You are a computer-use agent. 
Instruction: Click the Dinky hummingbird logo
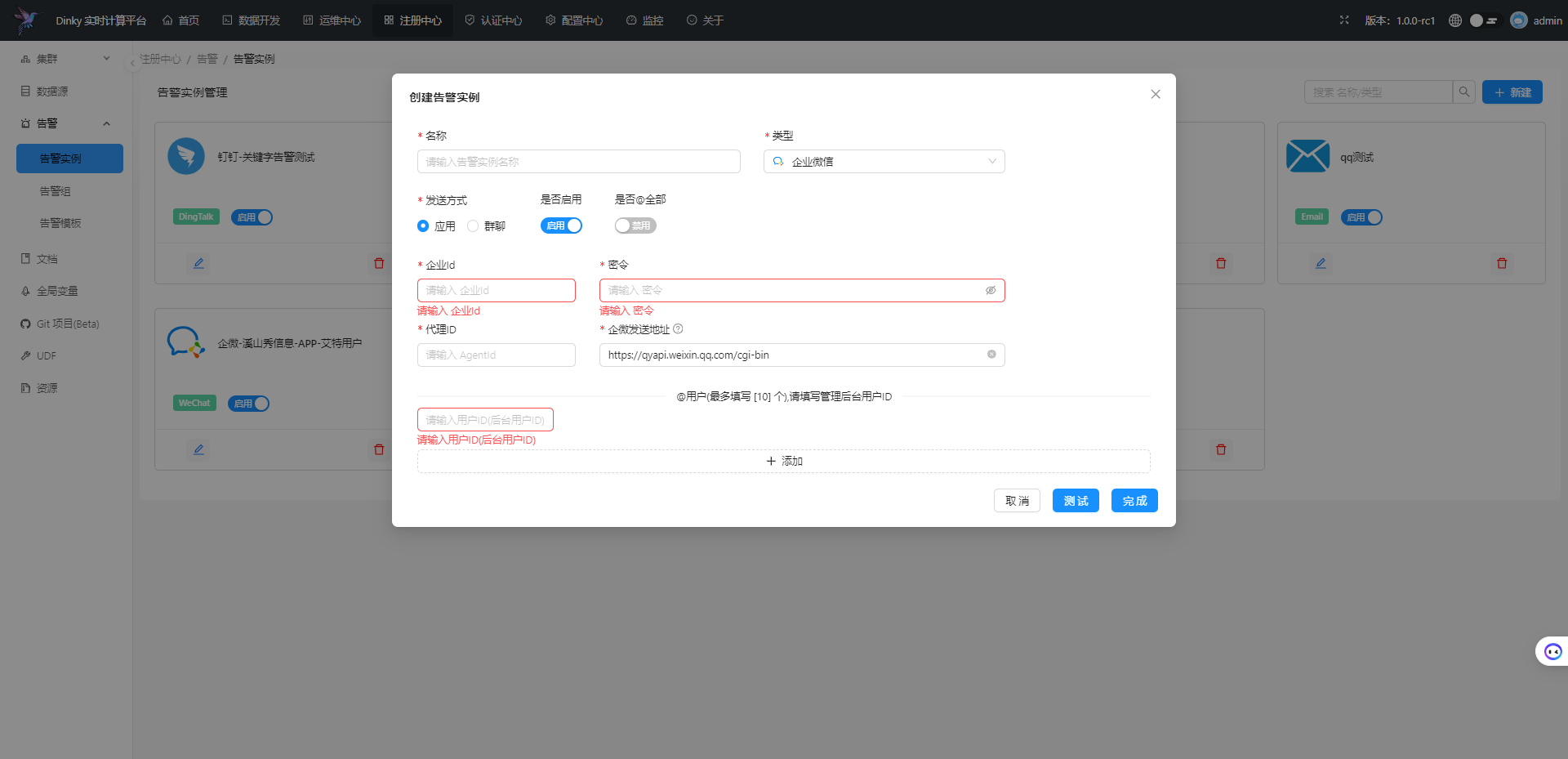tap(26, 20)
